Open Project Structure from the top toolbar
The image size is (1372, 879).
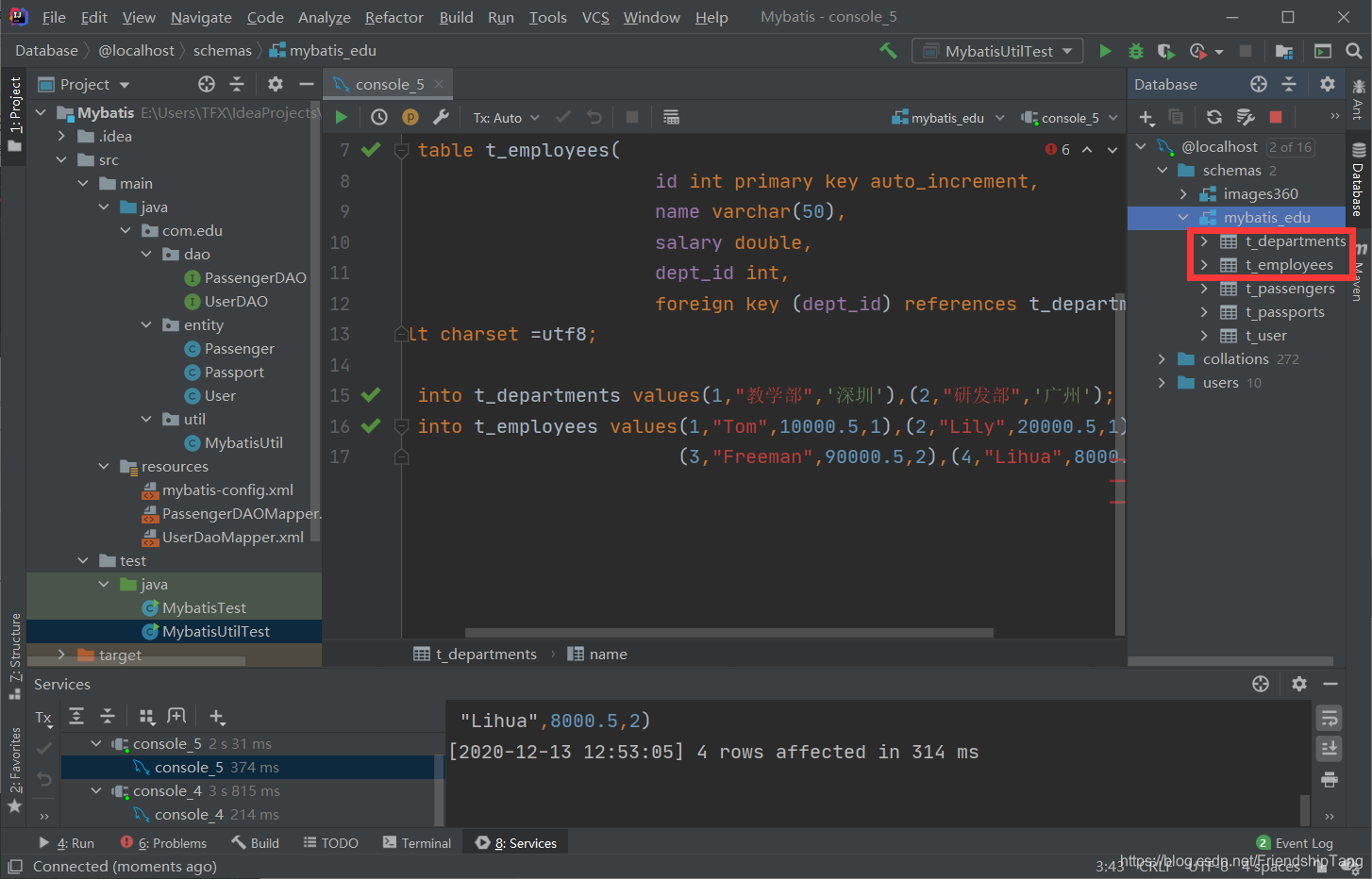tap(1283, 51)
